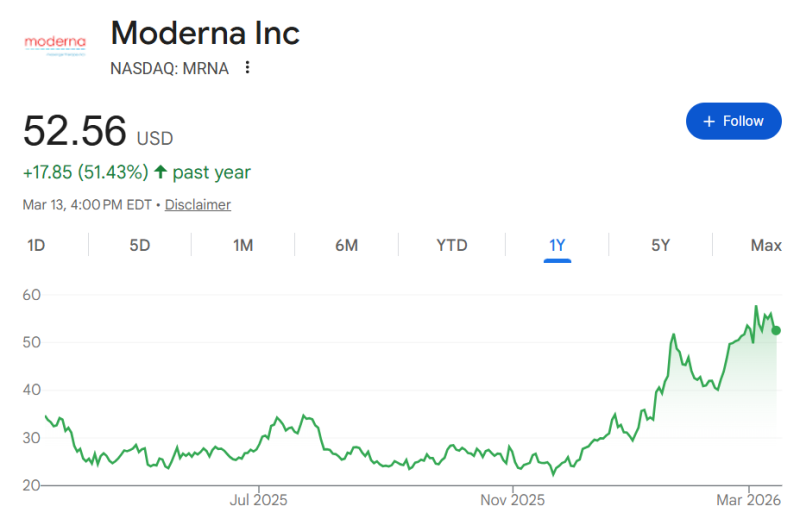The height and width of the screenshot is (525, 800).
Task: Follow Moderna stock
Action: point(733,121)
